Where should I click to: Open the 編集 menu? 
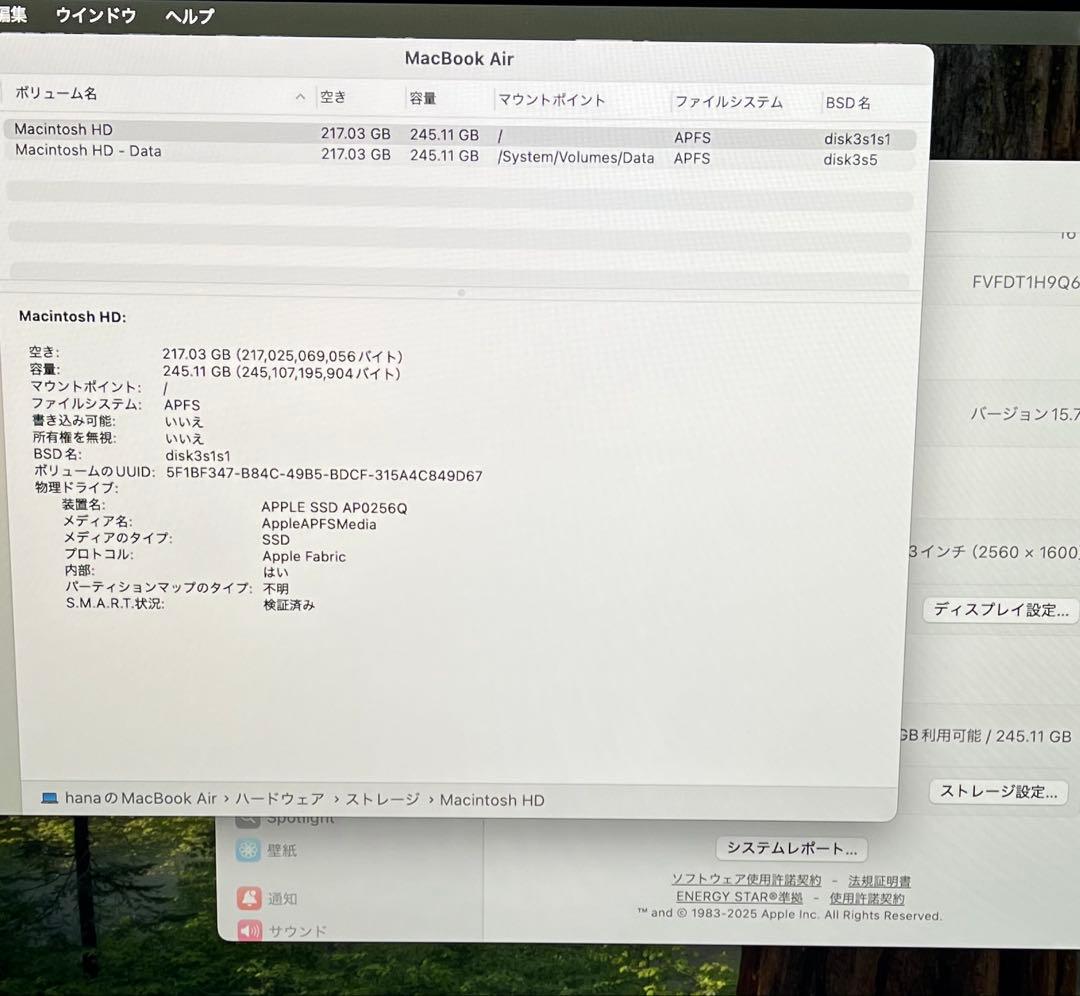pos(13,16)
